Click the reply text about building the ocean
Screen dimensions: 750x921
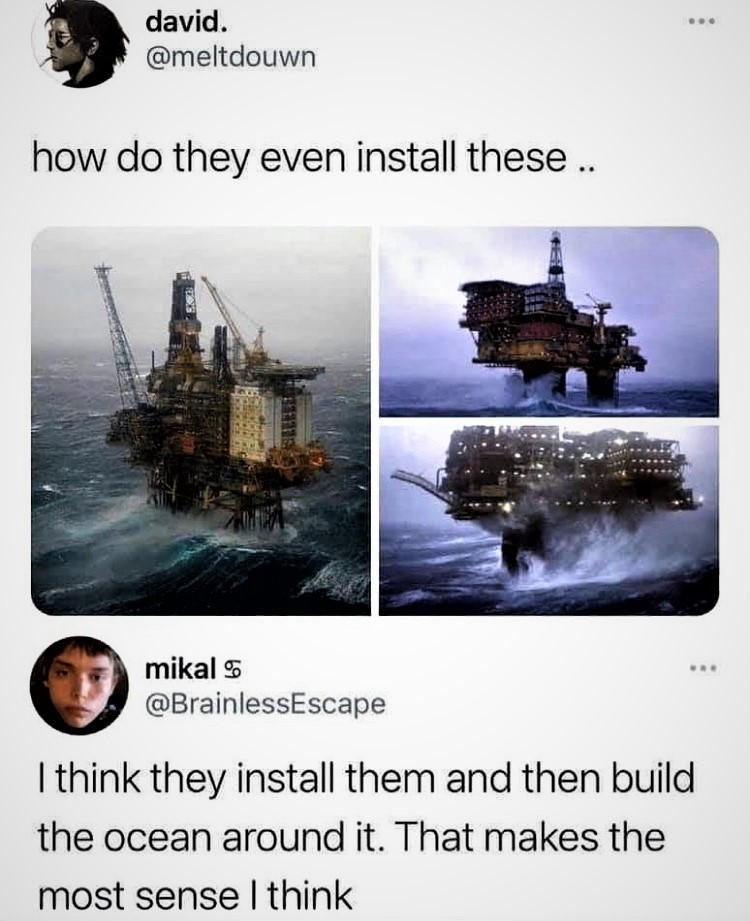(x=366, y=836)
